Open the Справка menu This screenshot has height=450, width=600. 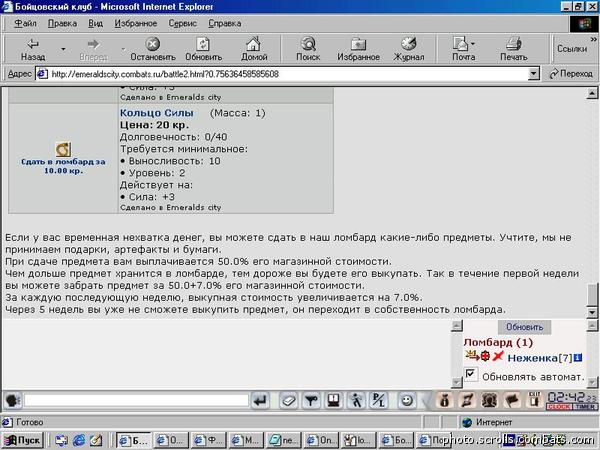225,23
